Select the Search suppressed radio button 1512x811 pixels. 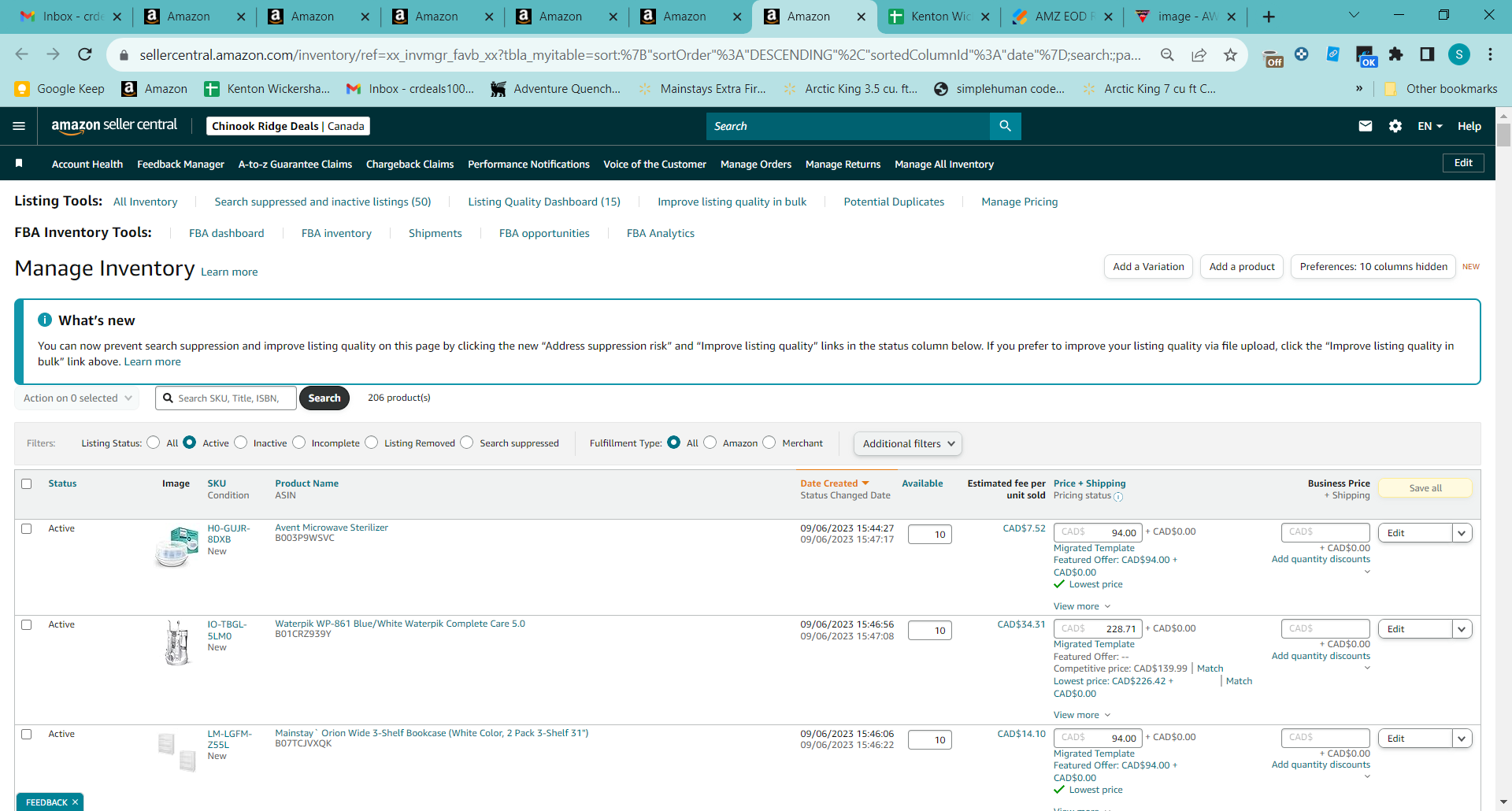[x=467, y=443]
